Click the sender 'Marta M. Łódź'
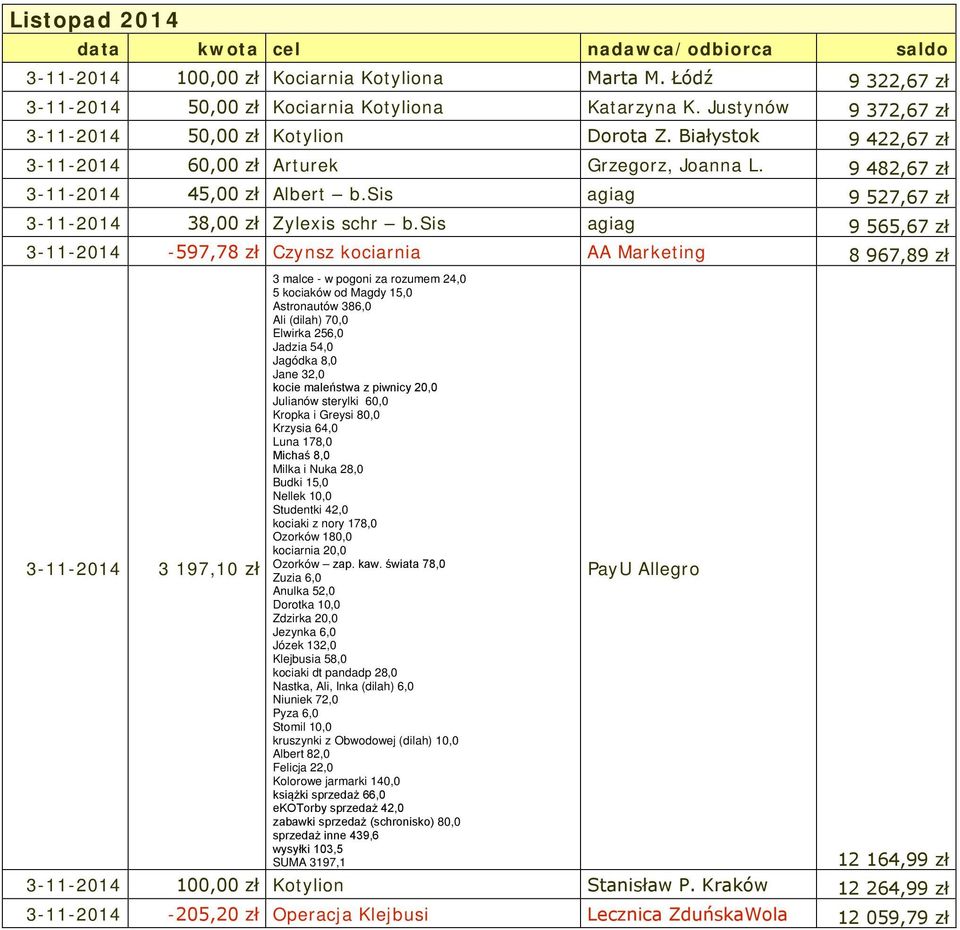 (650, 78)
